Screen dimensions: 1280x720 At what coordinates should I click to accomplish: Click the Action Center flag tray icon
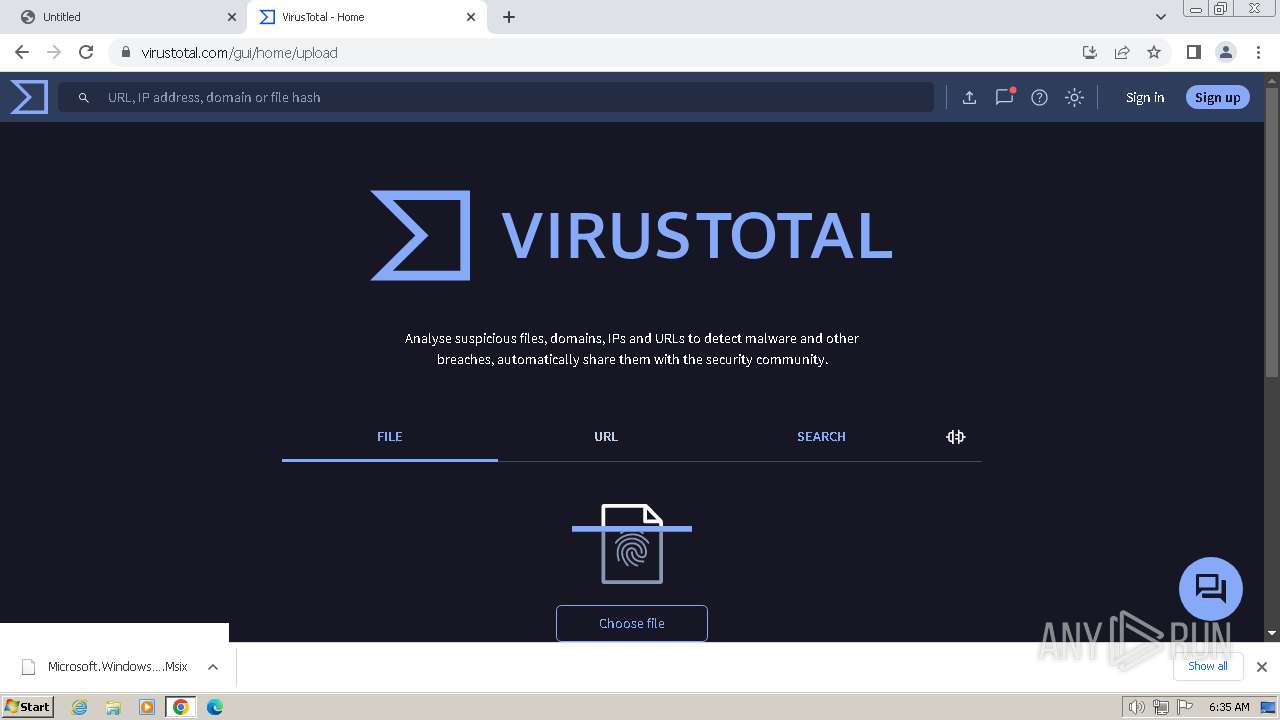tap(1185, 707)
